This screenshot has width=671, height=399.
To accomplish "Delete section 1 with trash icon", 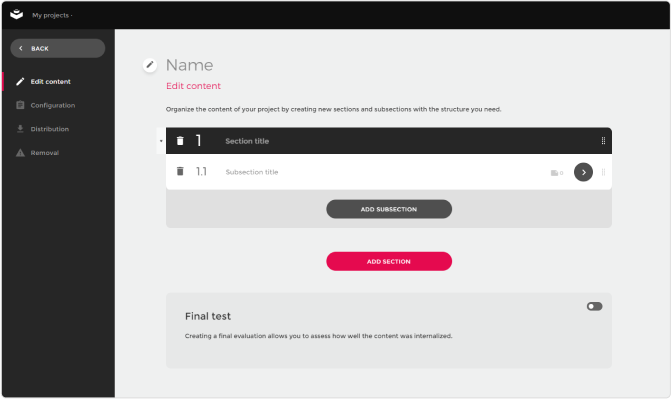I will [x=180, y=140].
